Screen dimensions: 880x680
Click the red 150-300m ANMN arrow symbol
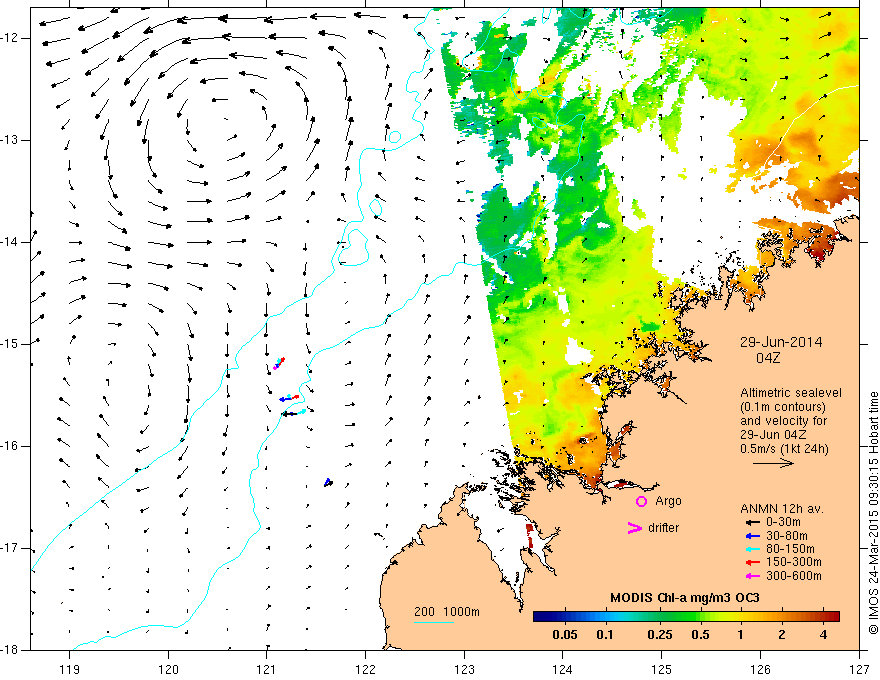click(x=752, y=563)
